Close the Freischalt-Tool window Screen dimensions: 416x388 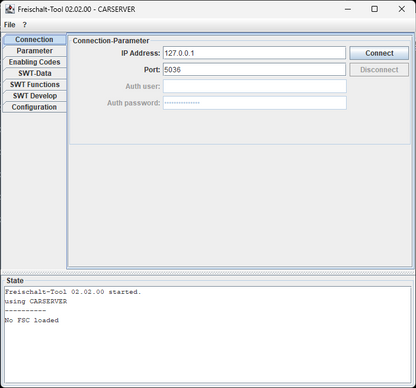402,9
